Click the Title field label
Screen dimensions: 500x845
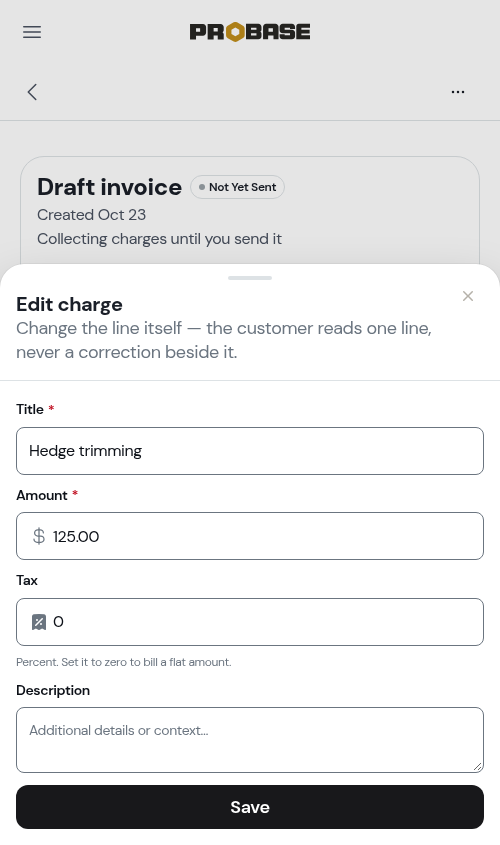click(x=30, y=409)
